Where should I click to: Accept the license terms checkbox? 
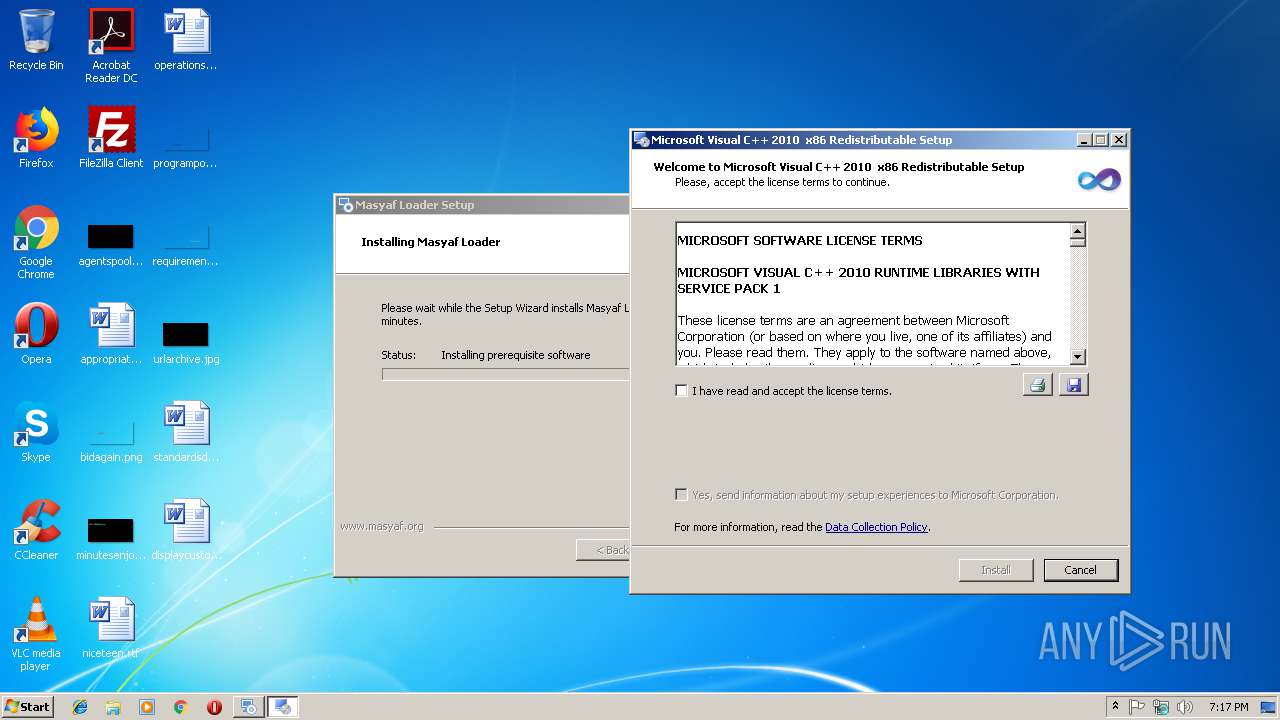682,391
